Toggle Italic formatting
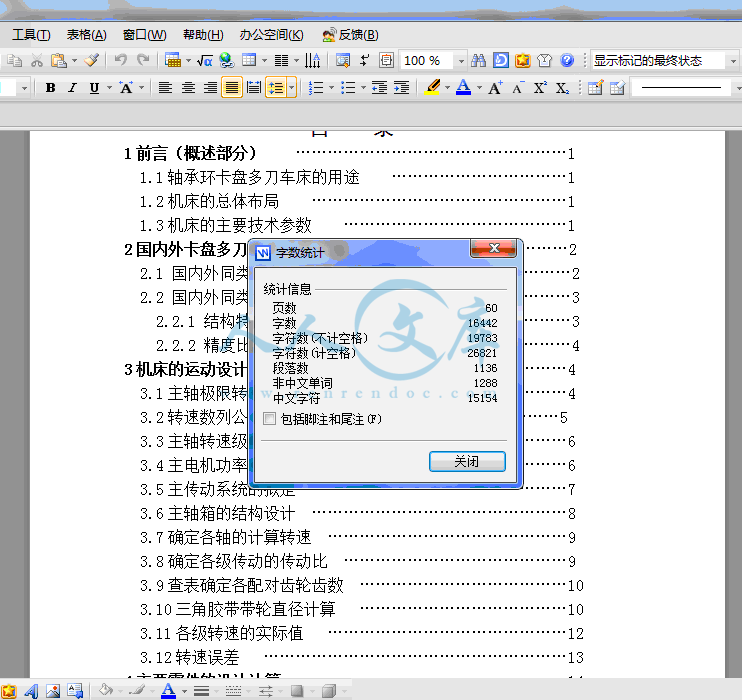Image resolution: width=742 pixels, height=700 pixels. coord(72,88)
